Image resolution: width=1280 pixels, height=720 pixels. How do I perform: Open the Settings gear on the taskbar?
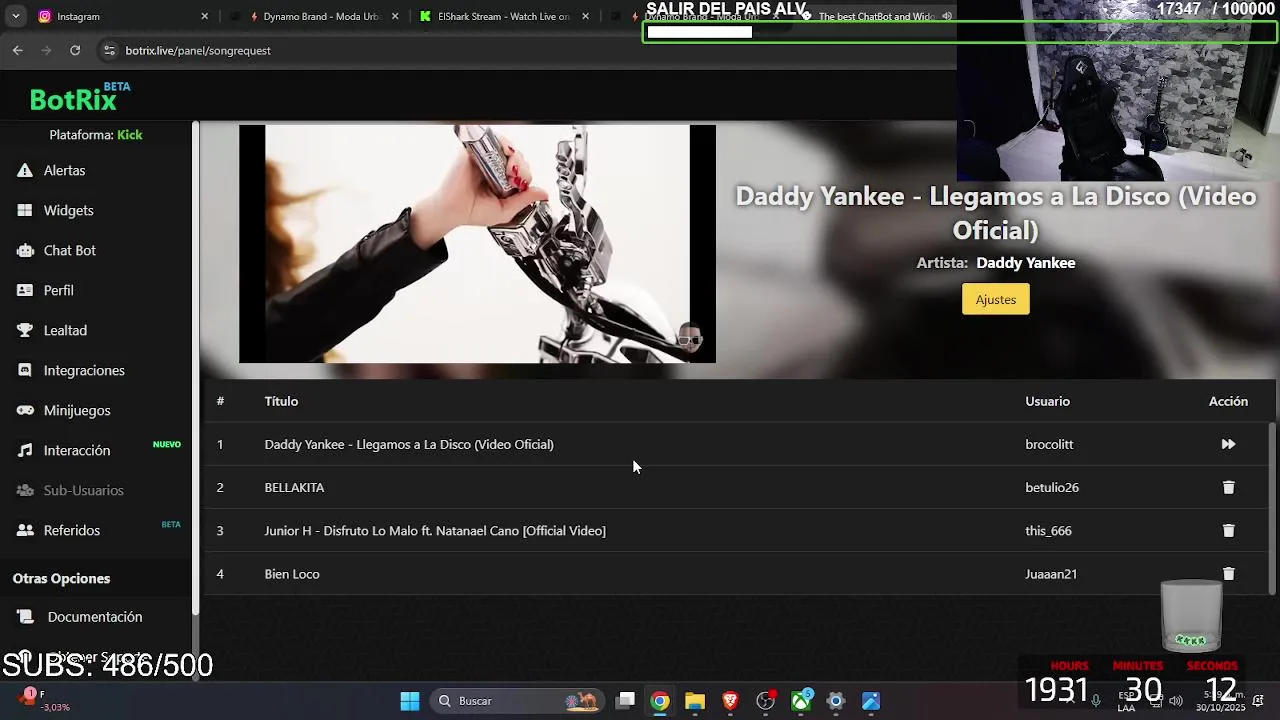(836, 701)
